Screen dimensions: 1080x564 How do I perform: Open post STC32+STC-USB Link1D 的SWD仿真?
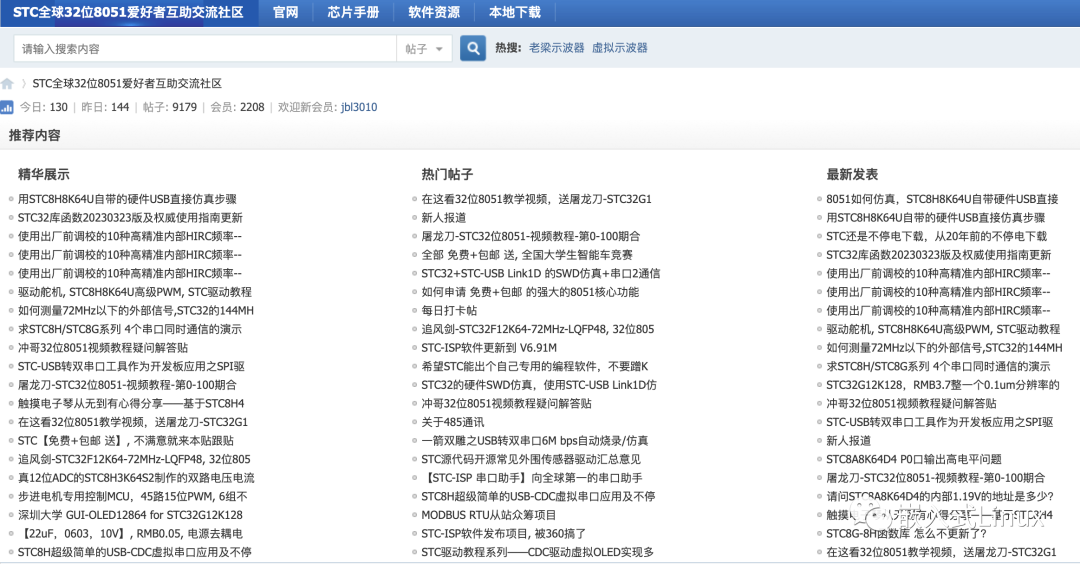pos(541,273)
